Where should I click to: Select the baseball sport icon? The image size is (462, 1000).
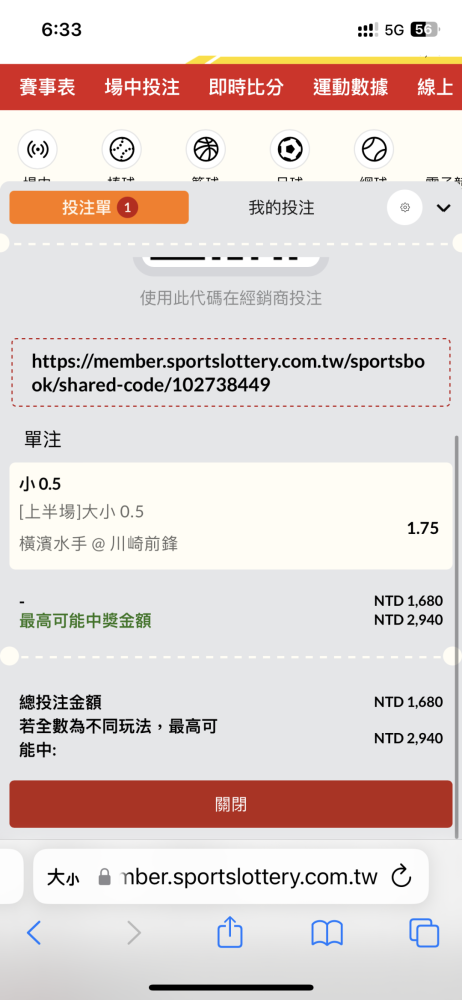pos(121,149)
